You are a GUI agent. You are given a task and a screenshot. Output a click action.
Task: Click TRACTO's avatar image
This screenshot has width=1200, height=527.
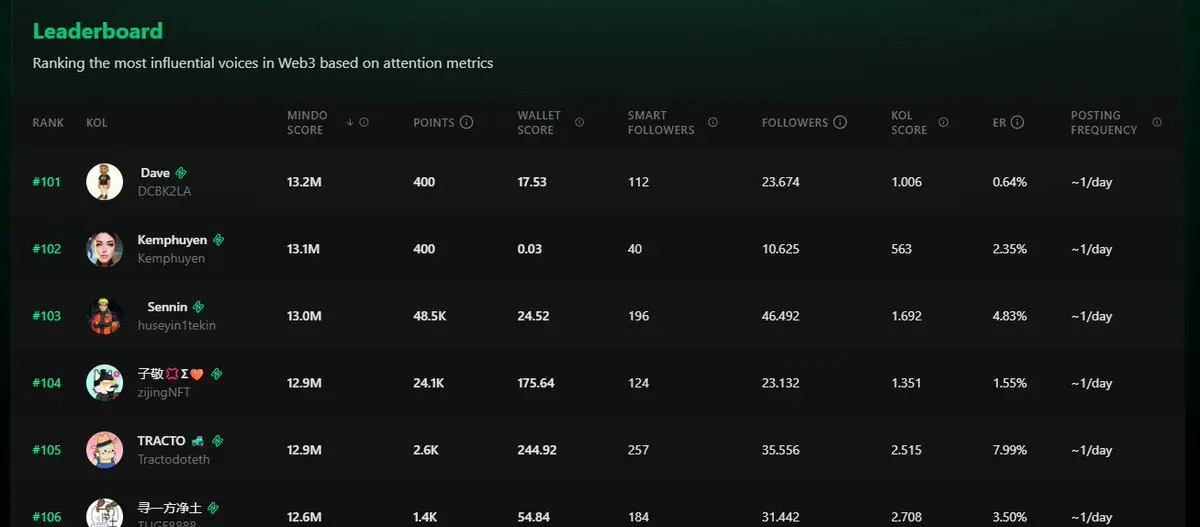tap(104, 450)
